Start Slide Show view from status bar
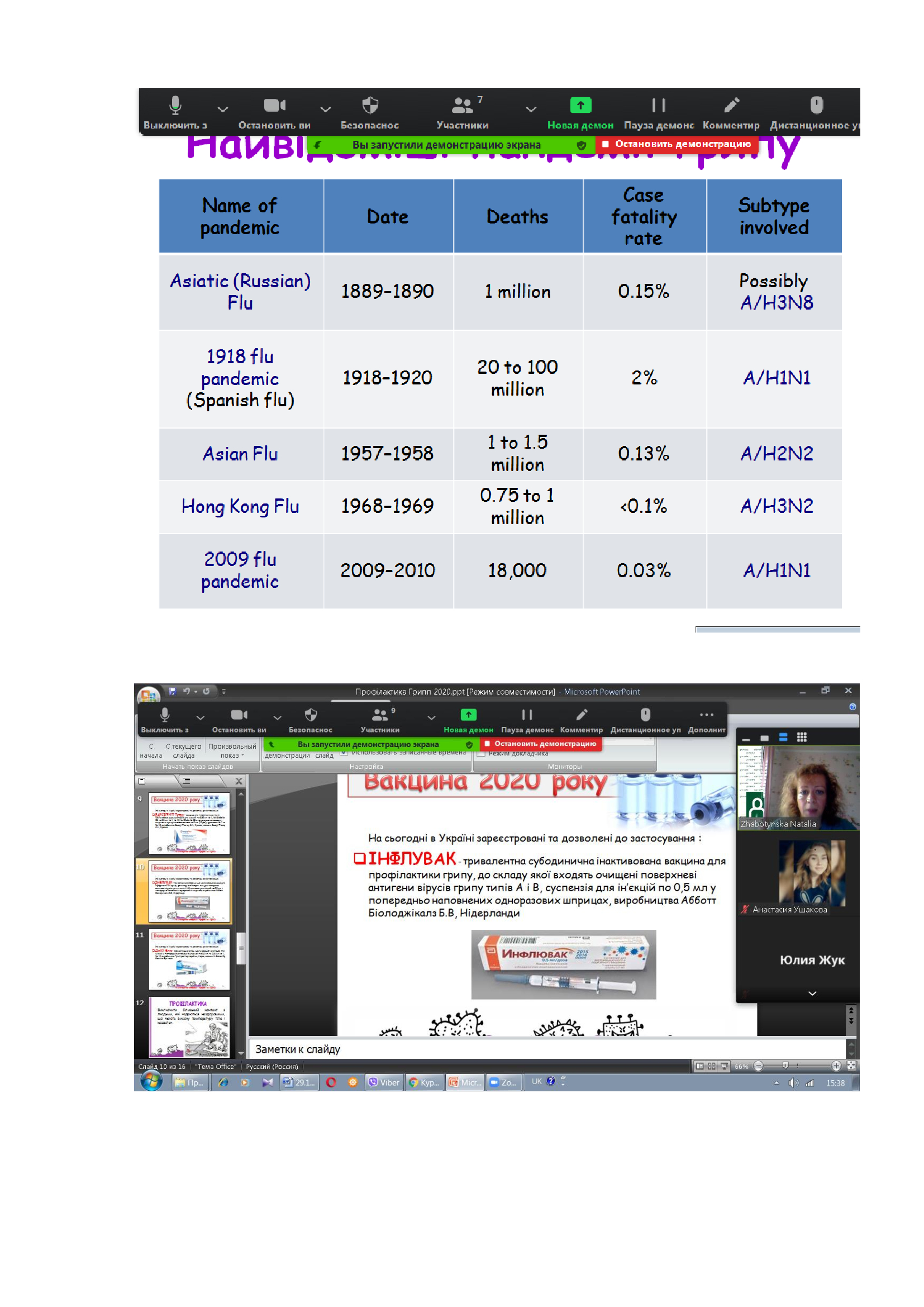Screen dimensions: 924x1307 tap(725, 1067)
